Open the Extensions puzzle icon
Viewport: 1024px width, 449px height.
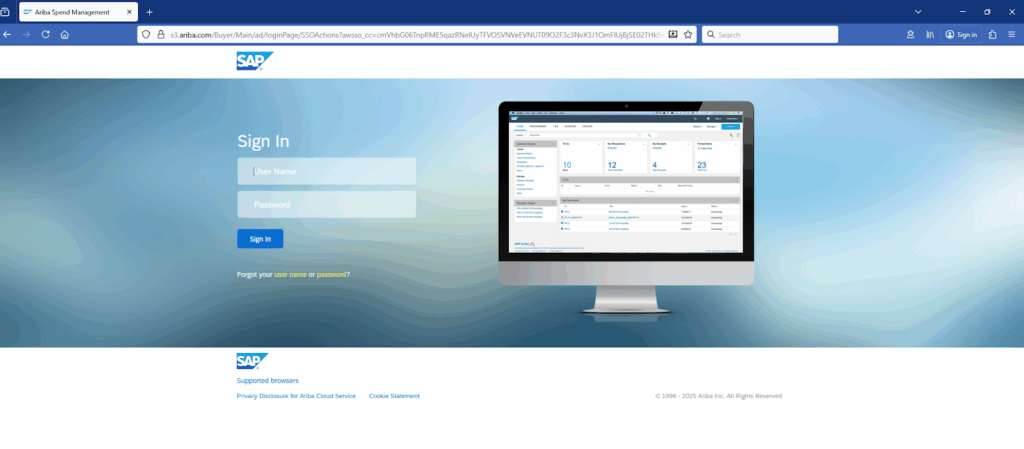pyautogui.click(x=992, y=34)
